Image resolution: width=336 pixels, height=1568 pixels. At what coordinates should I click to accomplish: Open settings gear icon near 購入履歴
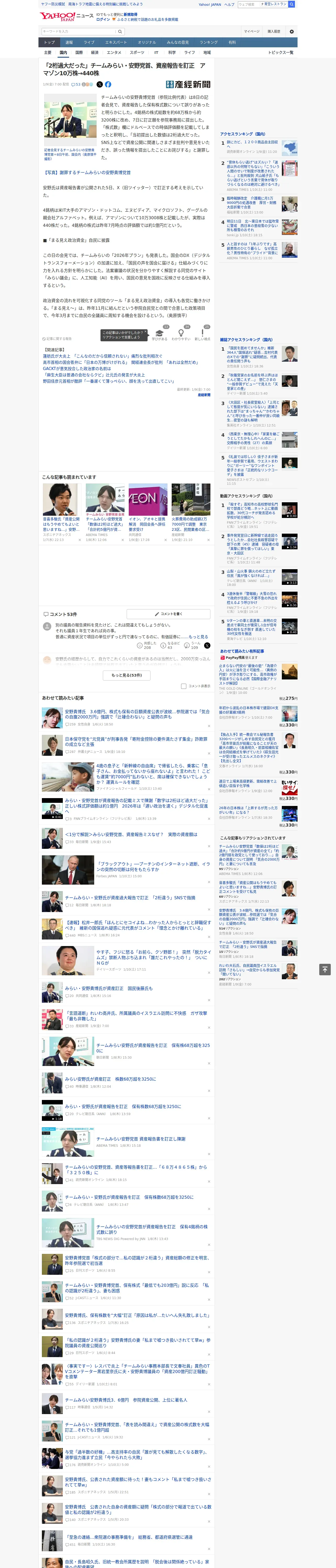291,32
